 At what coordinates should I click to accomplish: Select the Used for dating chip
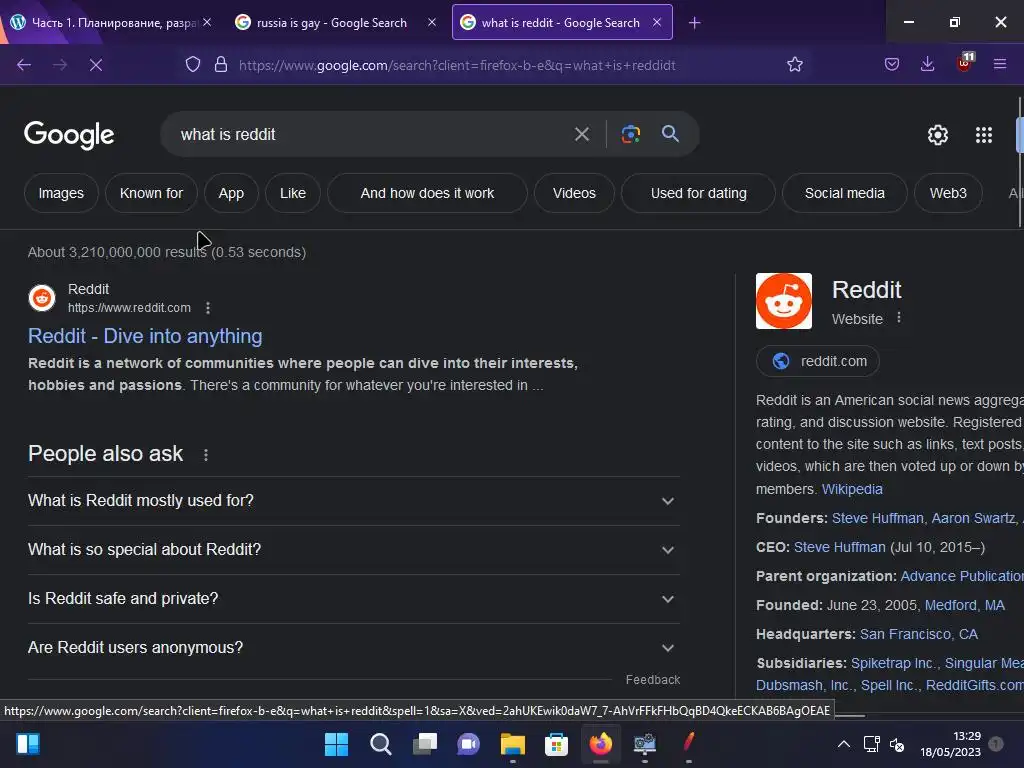pos(698,193)
